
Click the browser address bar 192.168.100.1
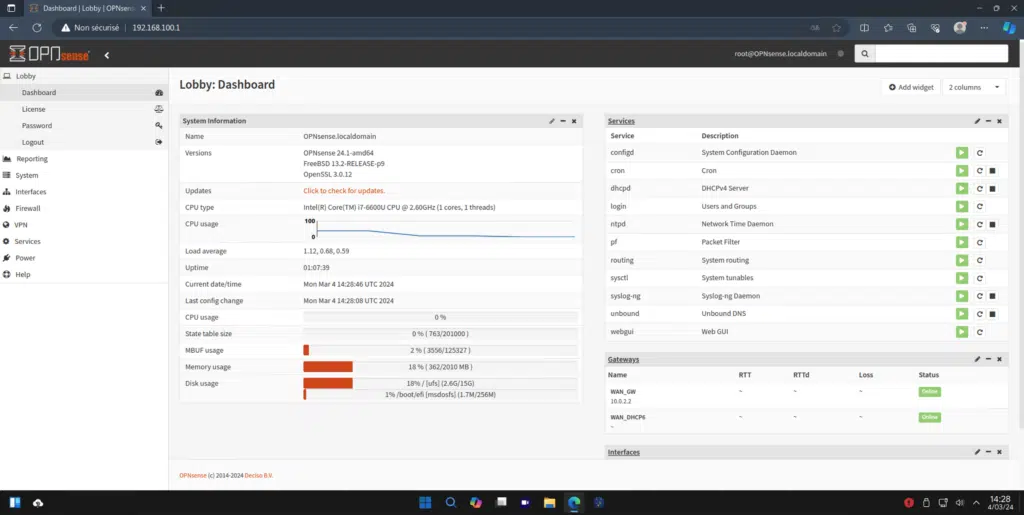tap(155, 28)
